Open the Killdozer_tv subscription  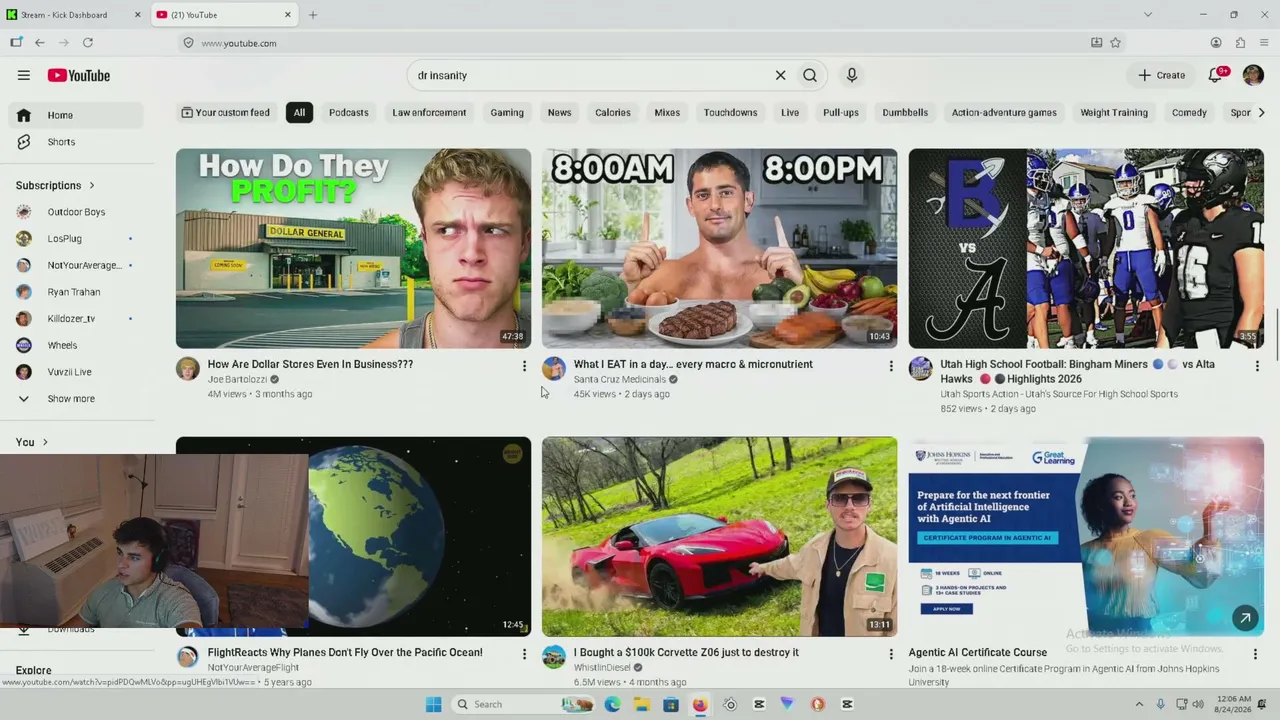pyautogui.click(x=76, y=319)
